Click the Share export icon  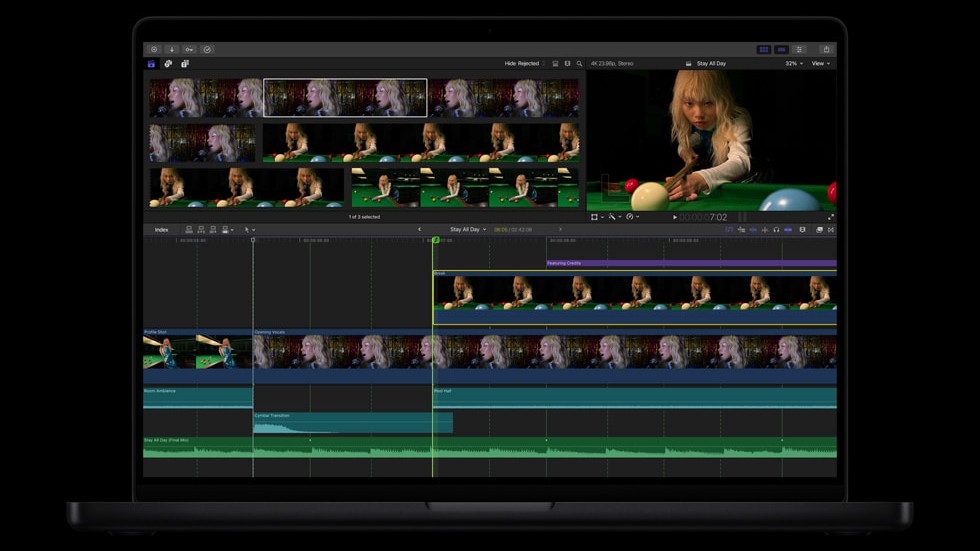pos(825,49)
